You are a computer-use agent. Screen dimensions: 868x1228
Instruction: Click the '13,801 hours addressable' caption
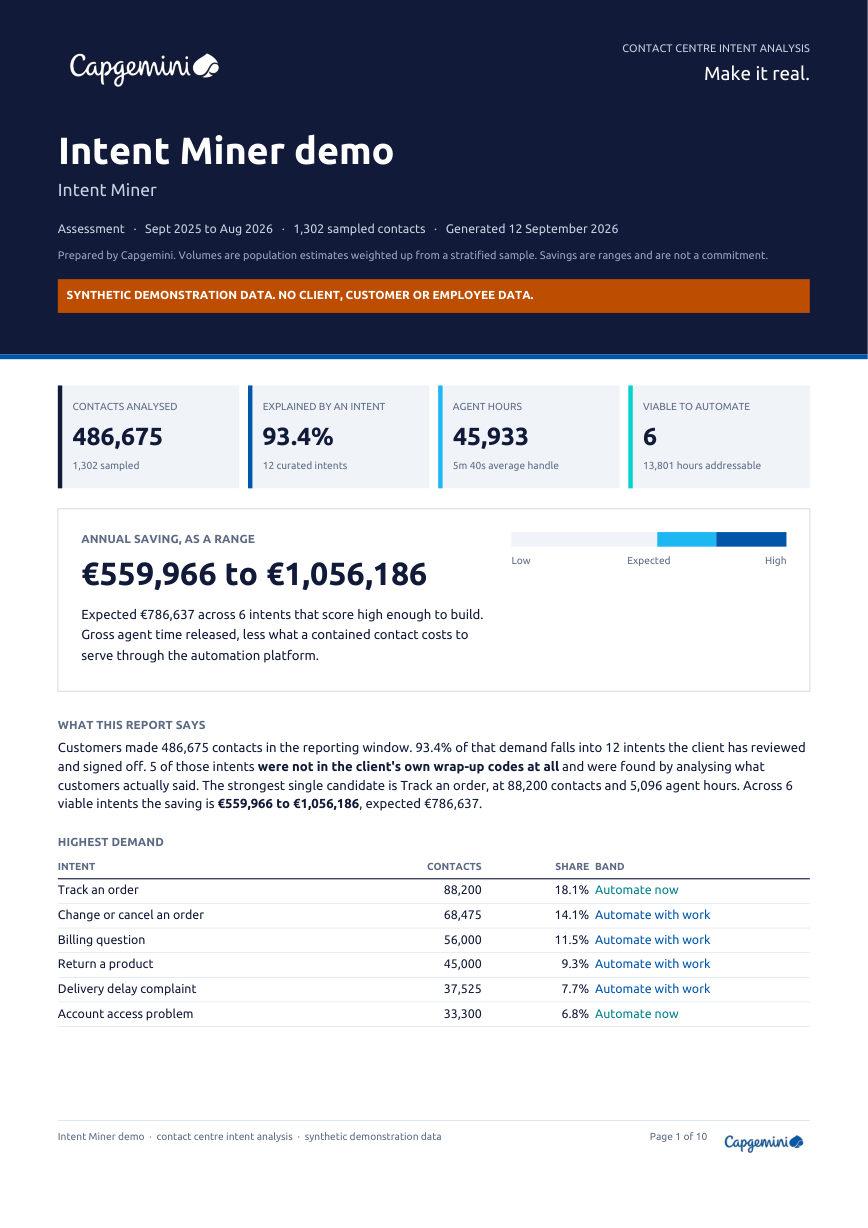point(702,466)
